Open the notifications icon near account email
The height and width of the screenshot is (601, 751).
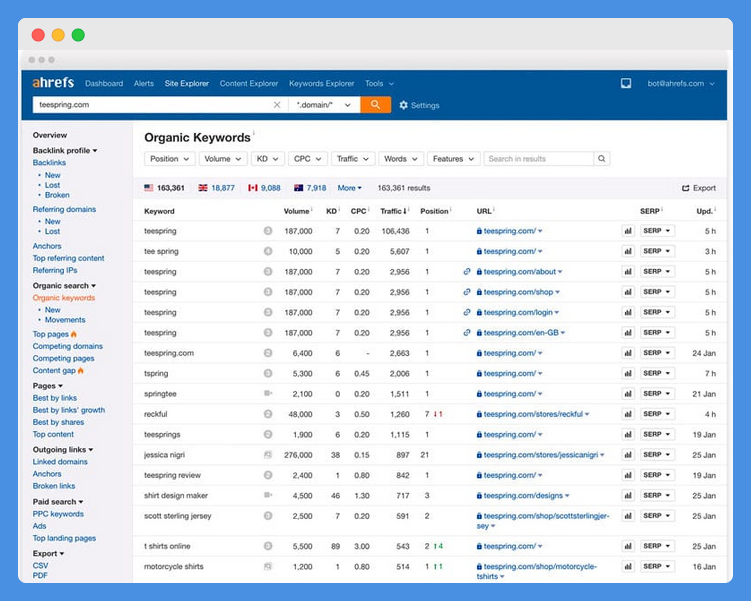pyautogui.click(x=626, y=83)
